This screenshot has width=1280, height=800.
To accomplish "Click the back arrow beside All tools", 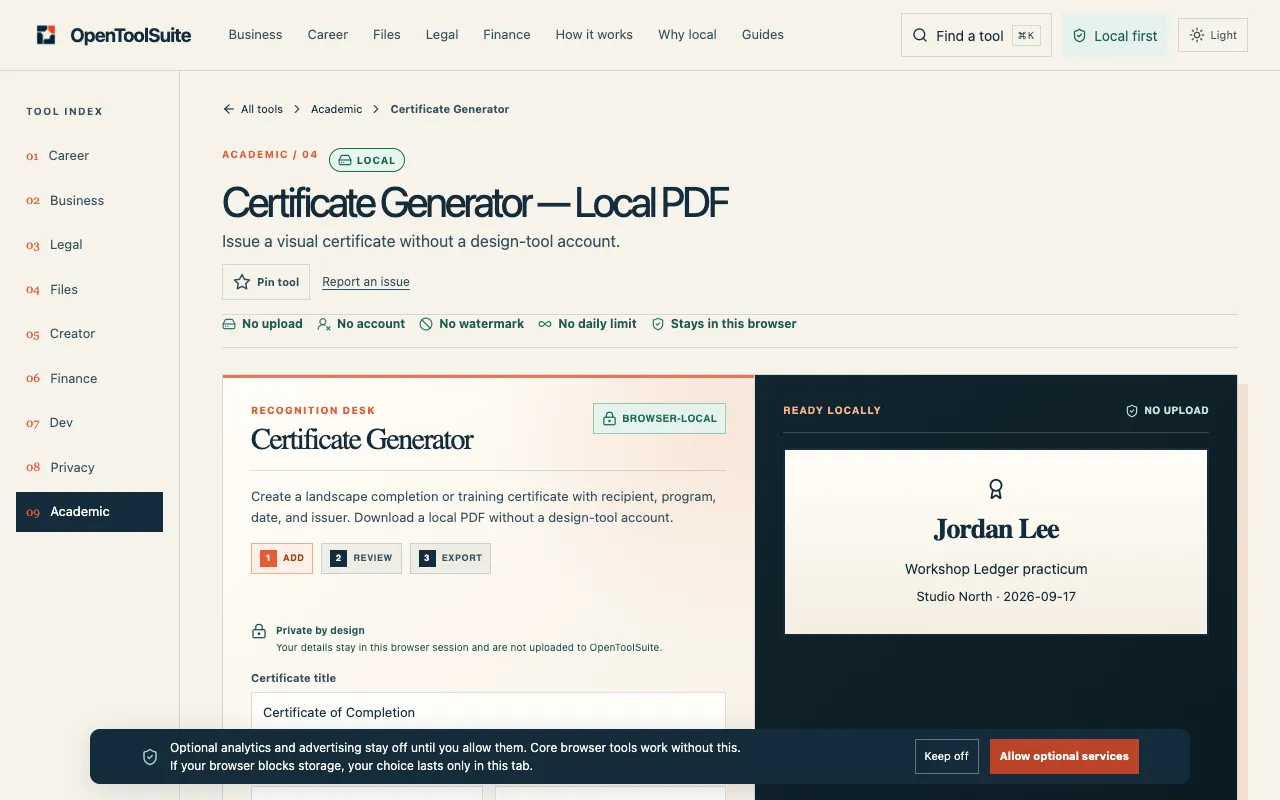I will coord(229,109).
